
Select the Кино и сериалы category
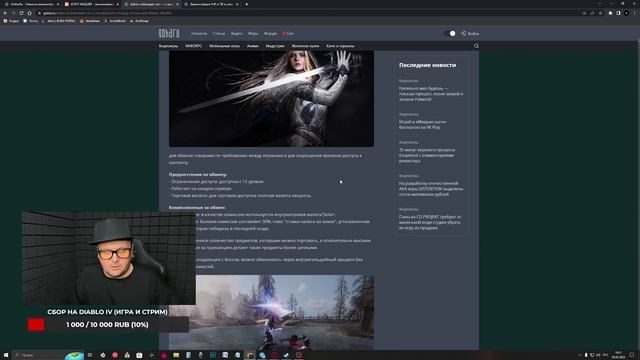[340, 46]
